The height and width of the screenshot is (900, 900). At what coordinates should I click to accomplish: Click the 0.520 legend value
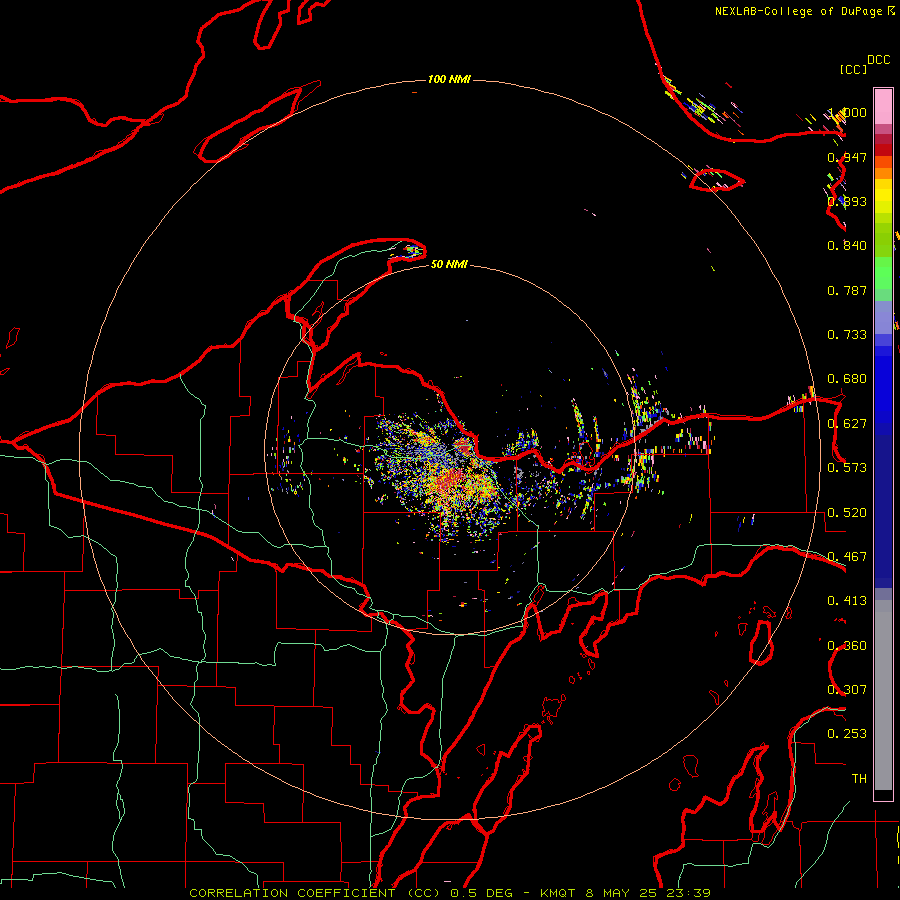847,513
